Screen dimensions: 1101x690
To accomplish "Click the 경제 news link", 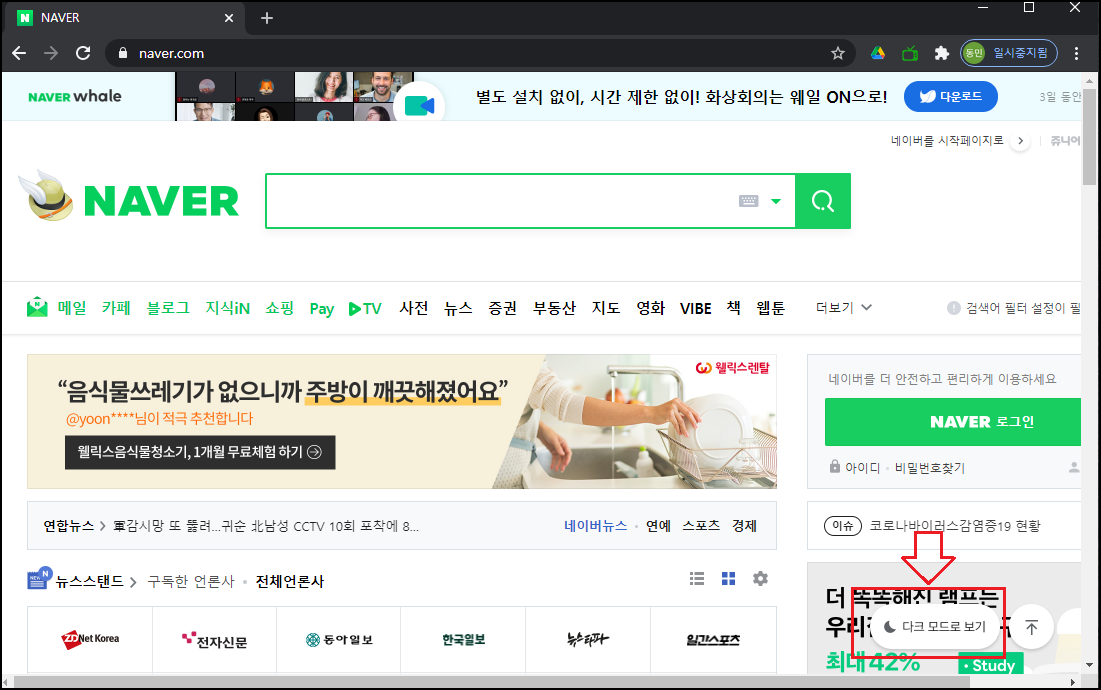I will click(744, 526).
